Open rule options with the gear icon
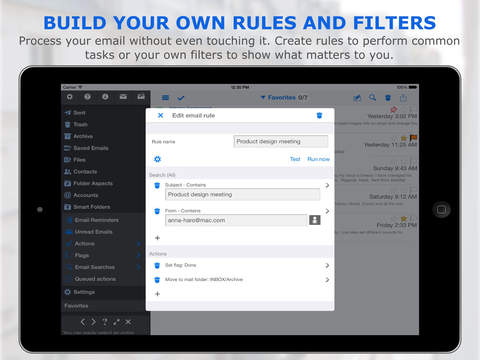Viewport: 480px width, 360px height. click(x=157, y=159)
